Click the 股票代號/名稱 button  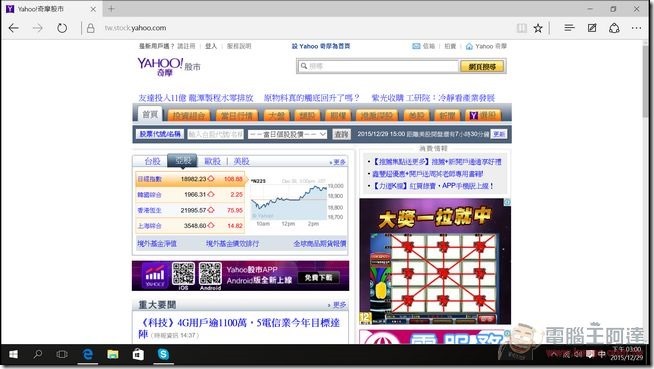tap(160, 134)
